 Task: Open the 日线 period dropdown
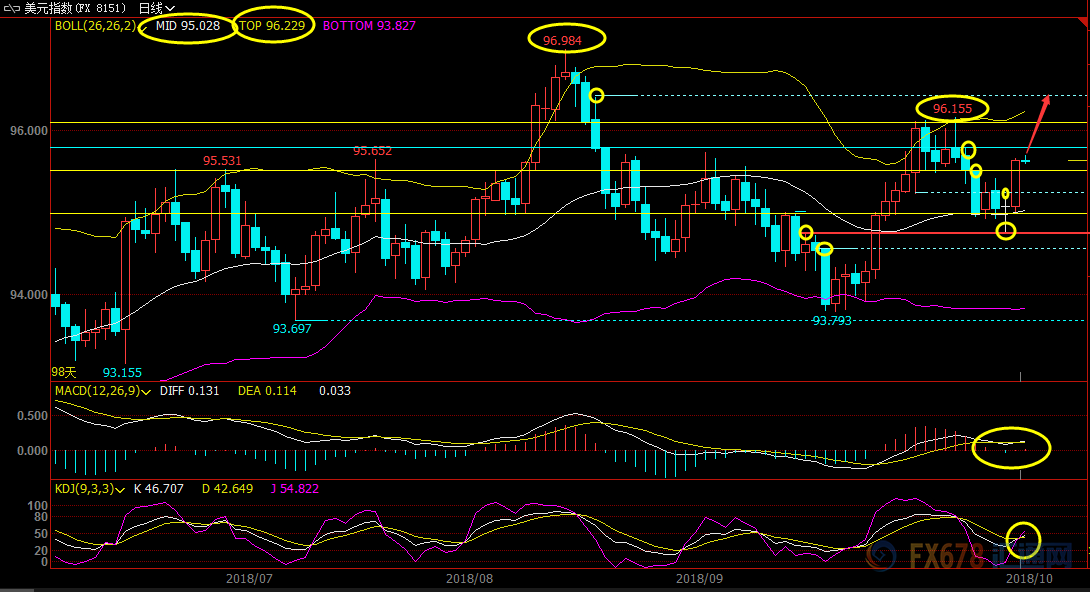tap(156, 8)
